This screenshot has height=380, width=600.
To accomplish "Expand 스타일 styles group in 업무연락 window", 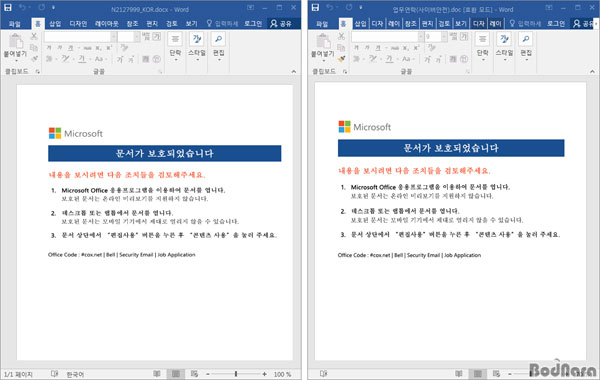I will [504, 47].
